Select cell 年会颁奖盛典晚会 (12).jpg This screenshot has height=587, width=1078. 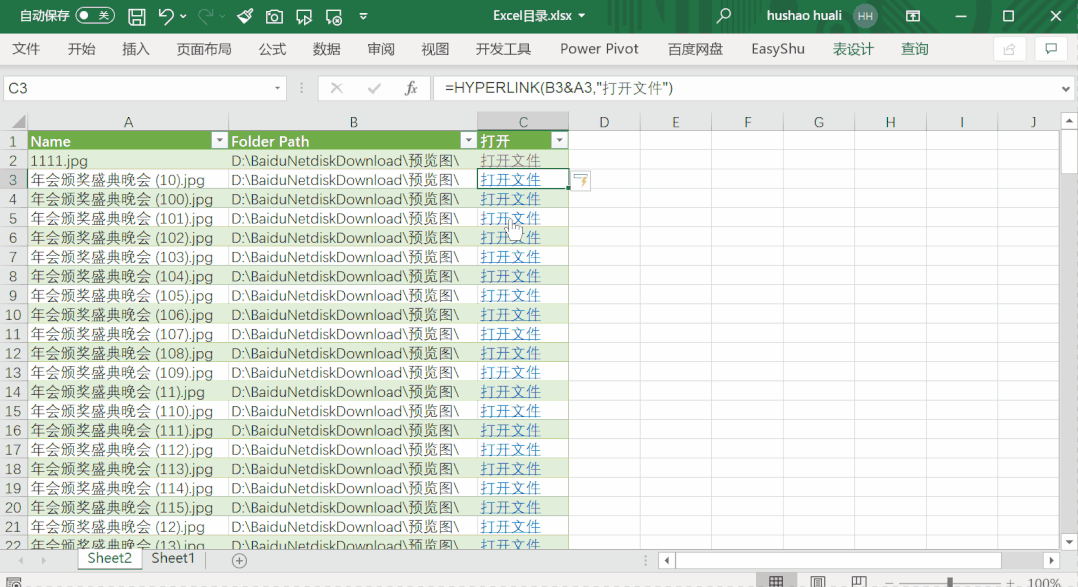(x=128, y=526)
